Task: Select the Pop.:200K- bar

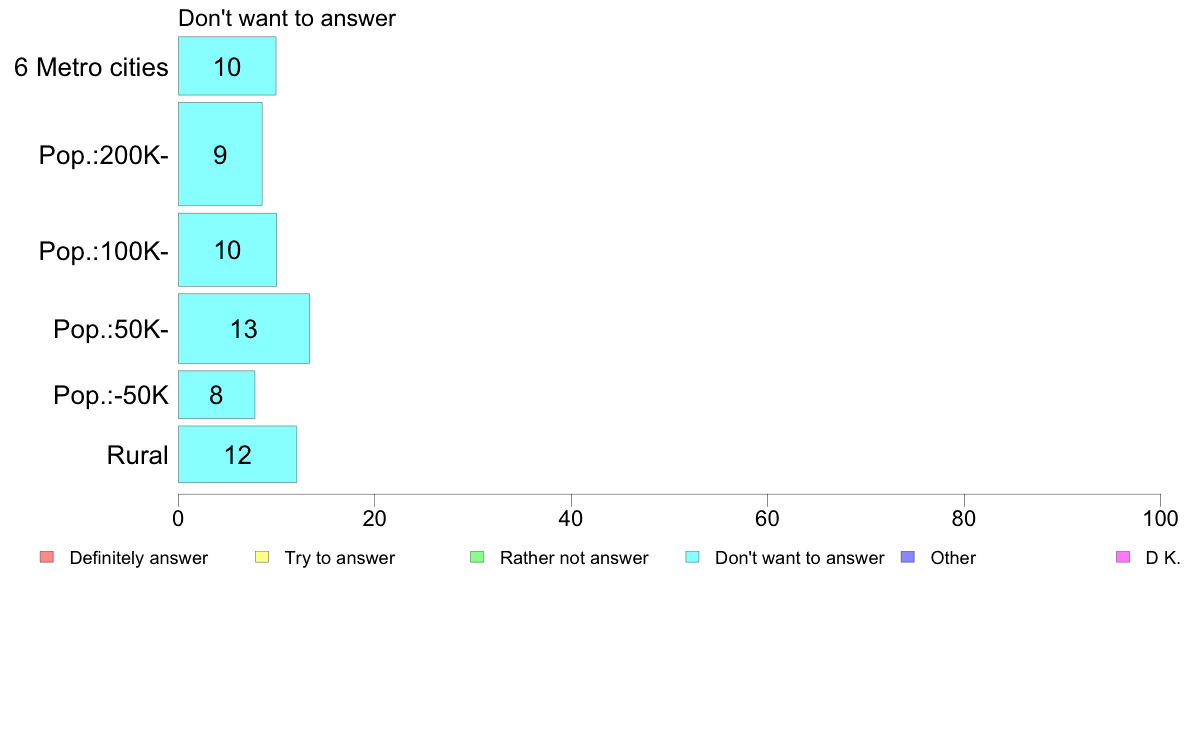Action: [220, 154]
